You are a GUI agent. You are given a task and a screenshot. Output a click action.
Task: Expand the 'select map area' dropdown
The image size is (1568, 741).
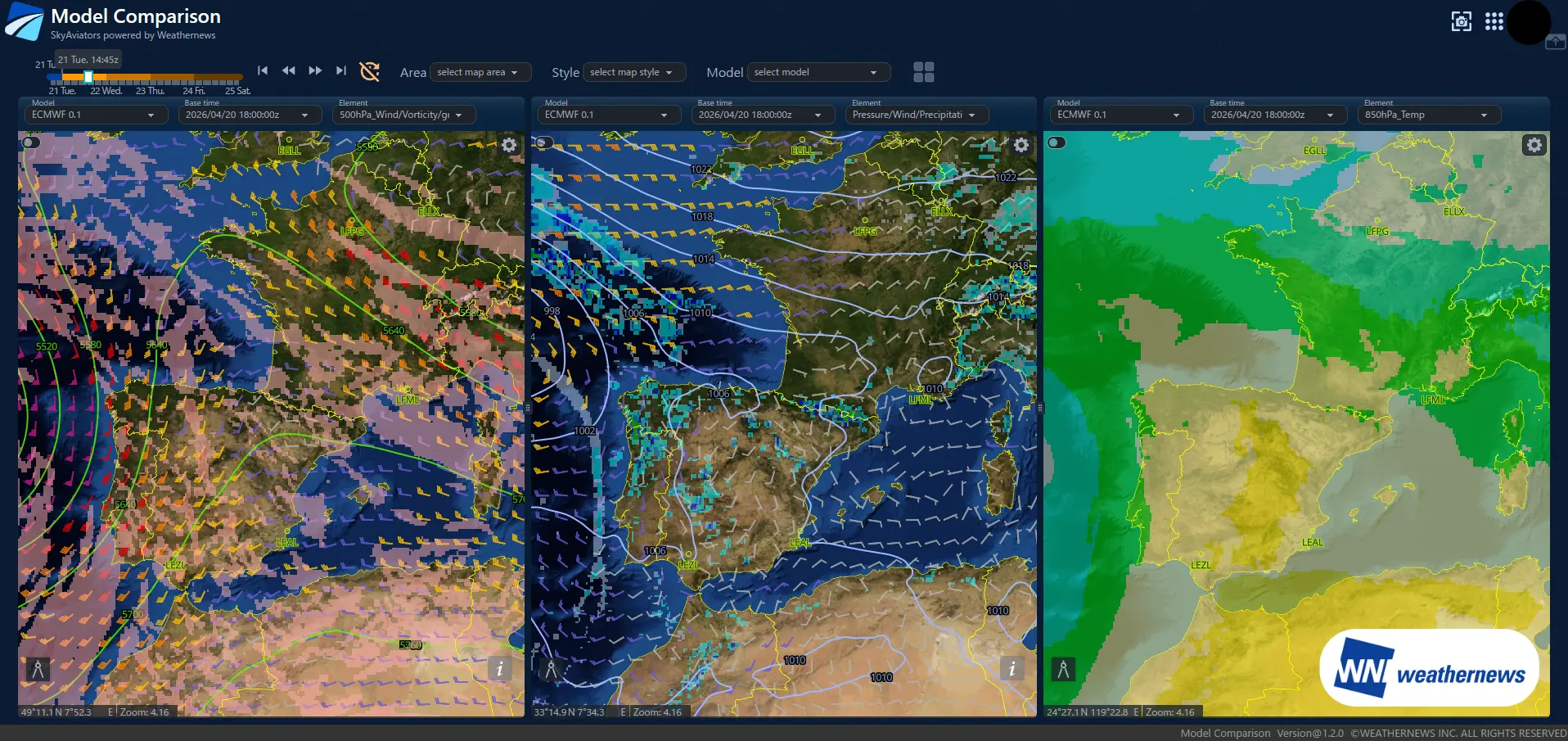480,72
